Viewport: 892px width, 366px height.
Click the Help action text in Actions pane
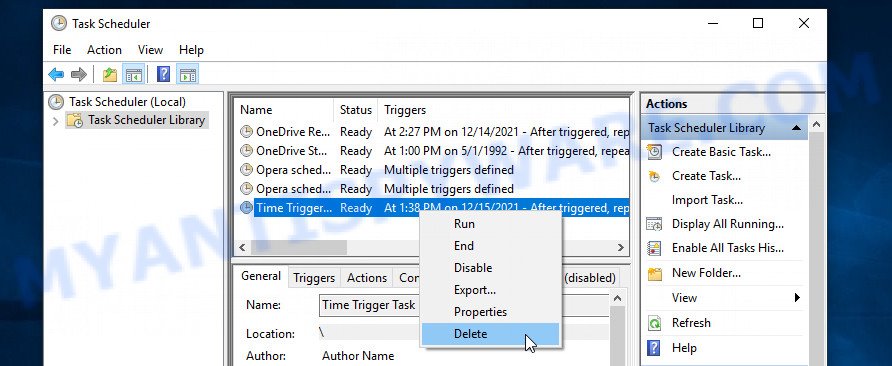point(684,348)
